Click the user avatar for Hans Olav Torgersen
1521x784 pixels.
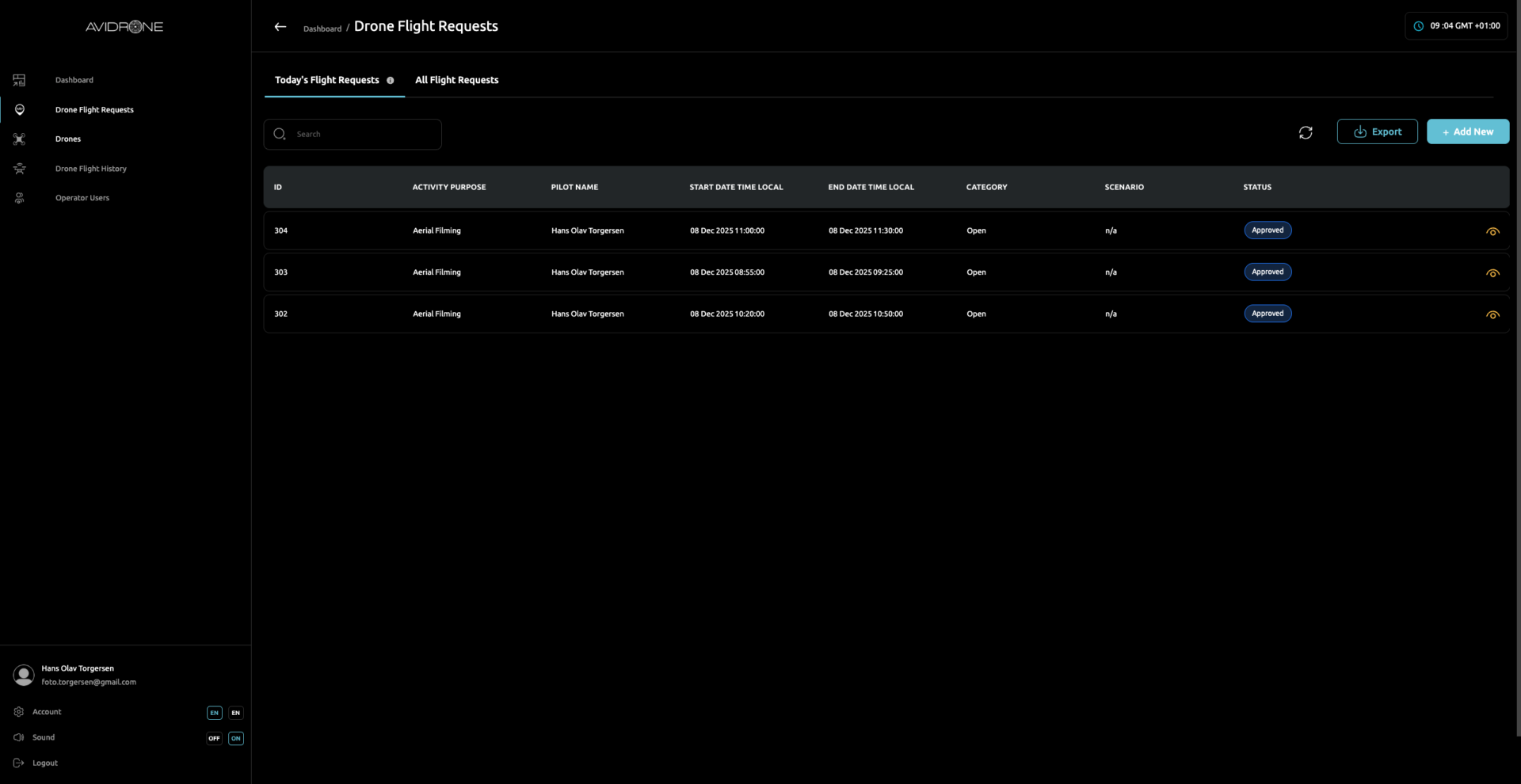tap(24, 675)
